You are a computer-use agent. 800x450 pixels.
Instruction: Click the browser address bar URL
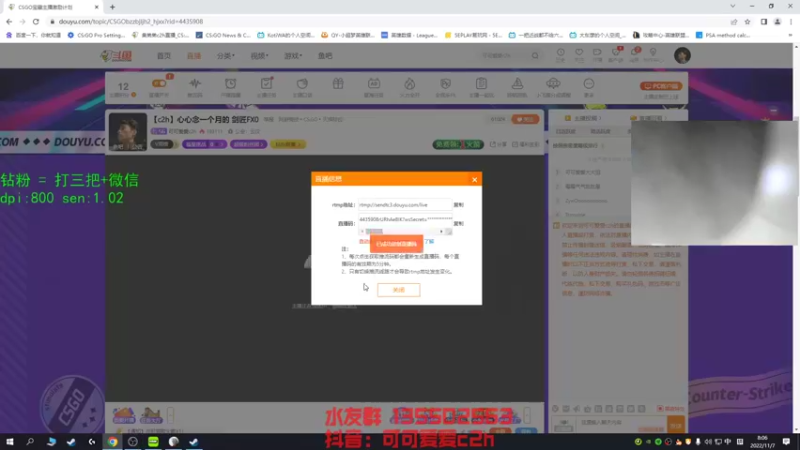click(131, 21)
